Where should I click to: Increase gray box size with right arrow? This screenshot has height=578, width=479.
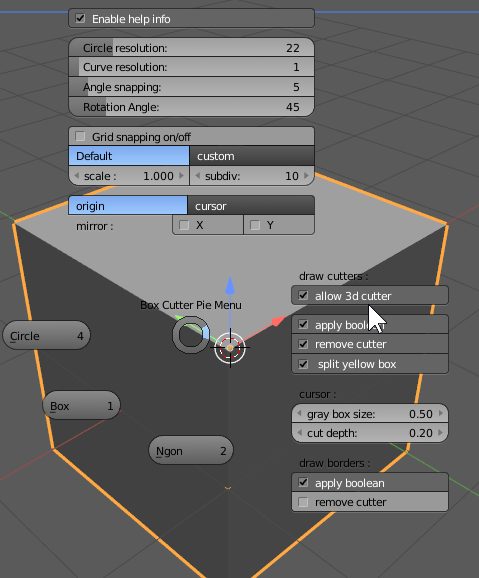click(x=441, y=414)
